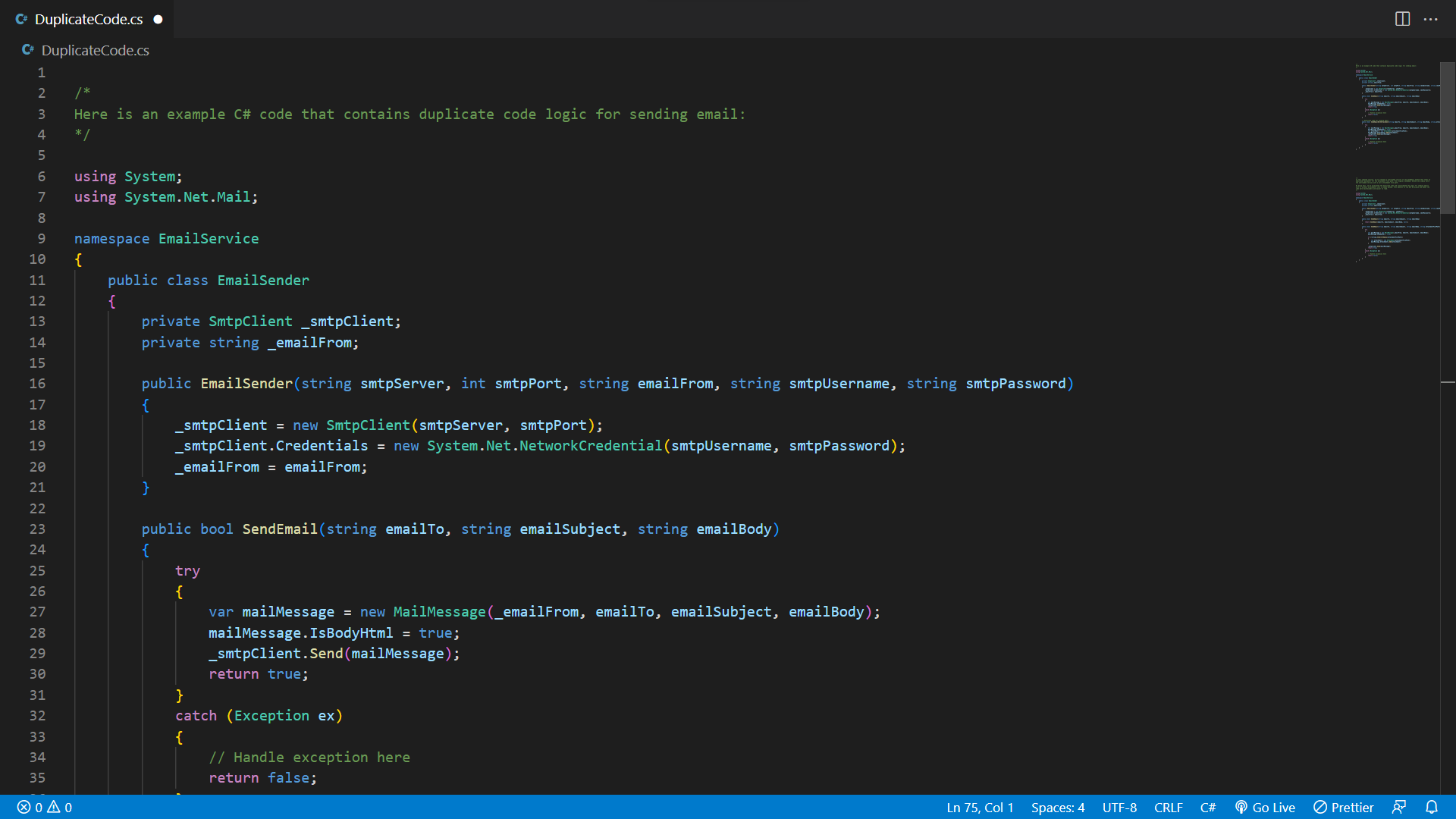The width and height of the screenshot is (1456, 819).
Task: Change indentation via Spaces: 4
Action: coord(1058,807)
